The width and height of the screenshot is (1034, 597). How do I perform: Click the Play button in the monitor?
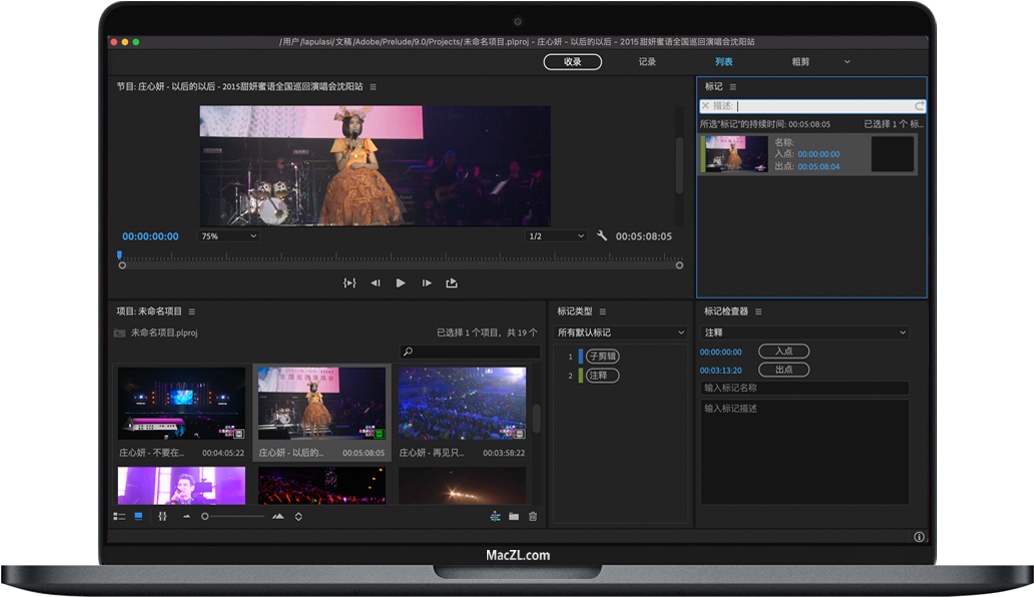pos(400,283)
